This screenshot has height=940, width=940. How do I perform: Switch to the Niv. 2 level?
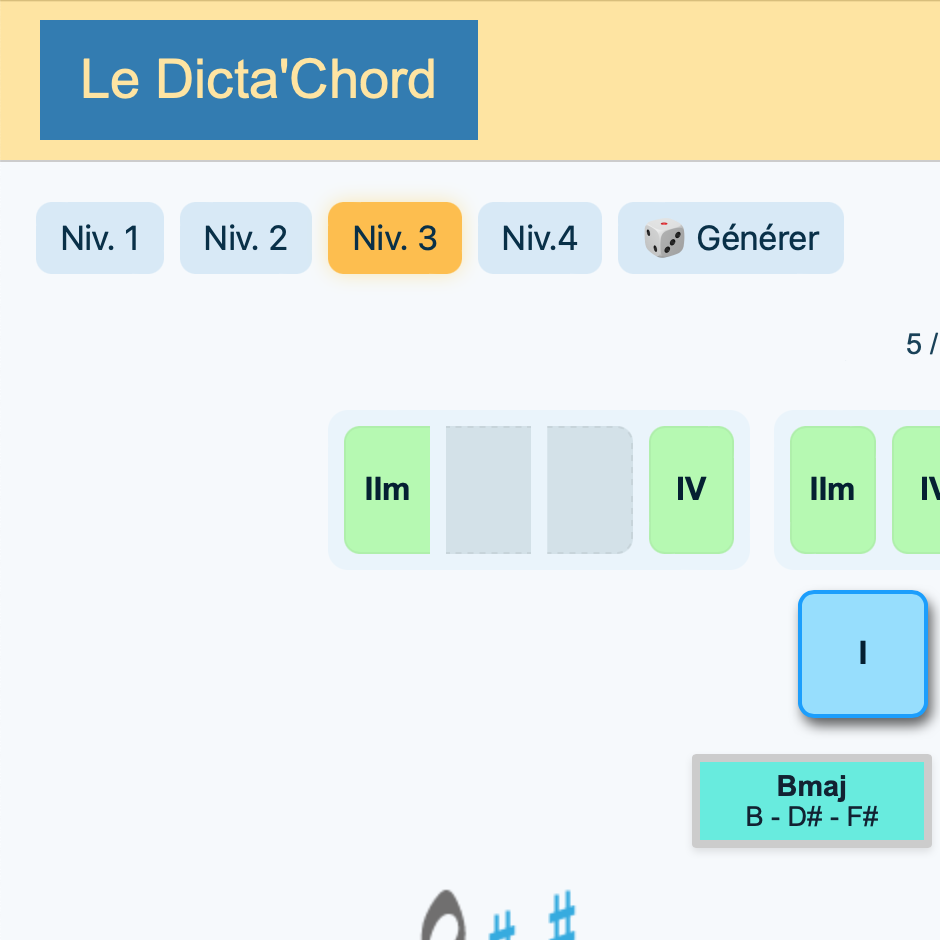(x=246, y=238)
